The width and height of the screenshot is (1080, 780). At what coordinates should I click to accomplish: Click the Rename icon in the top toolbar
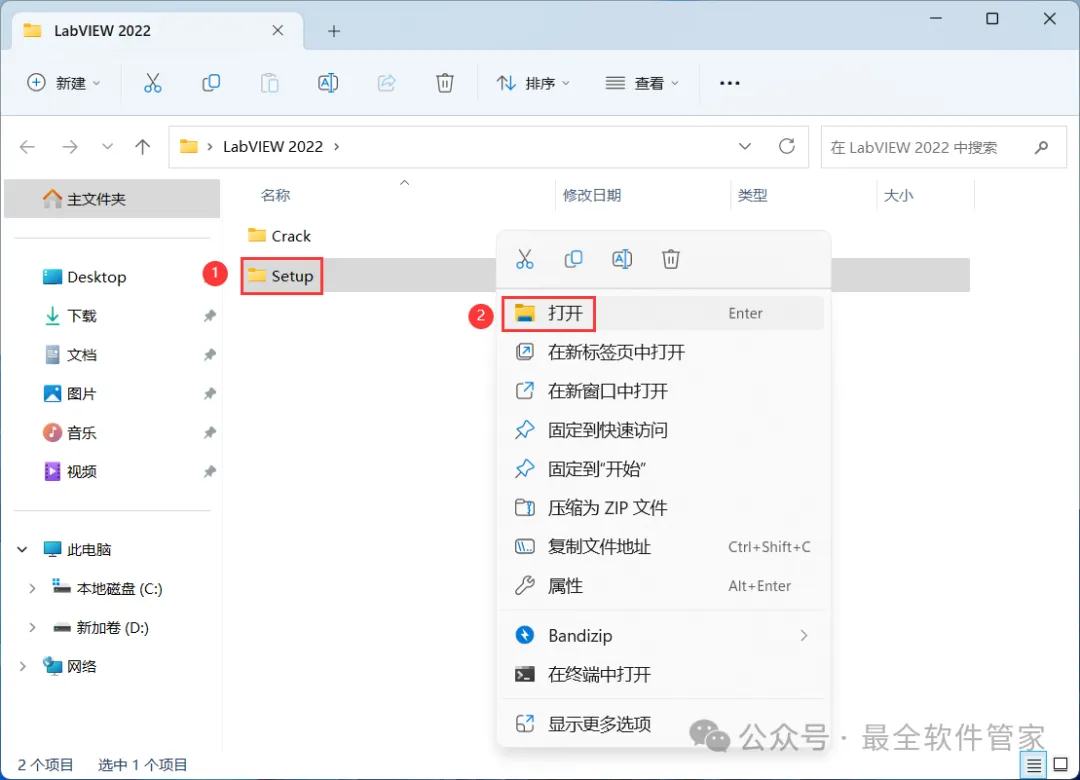tap(328, 83)
